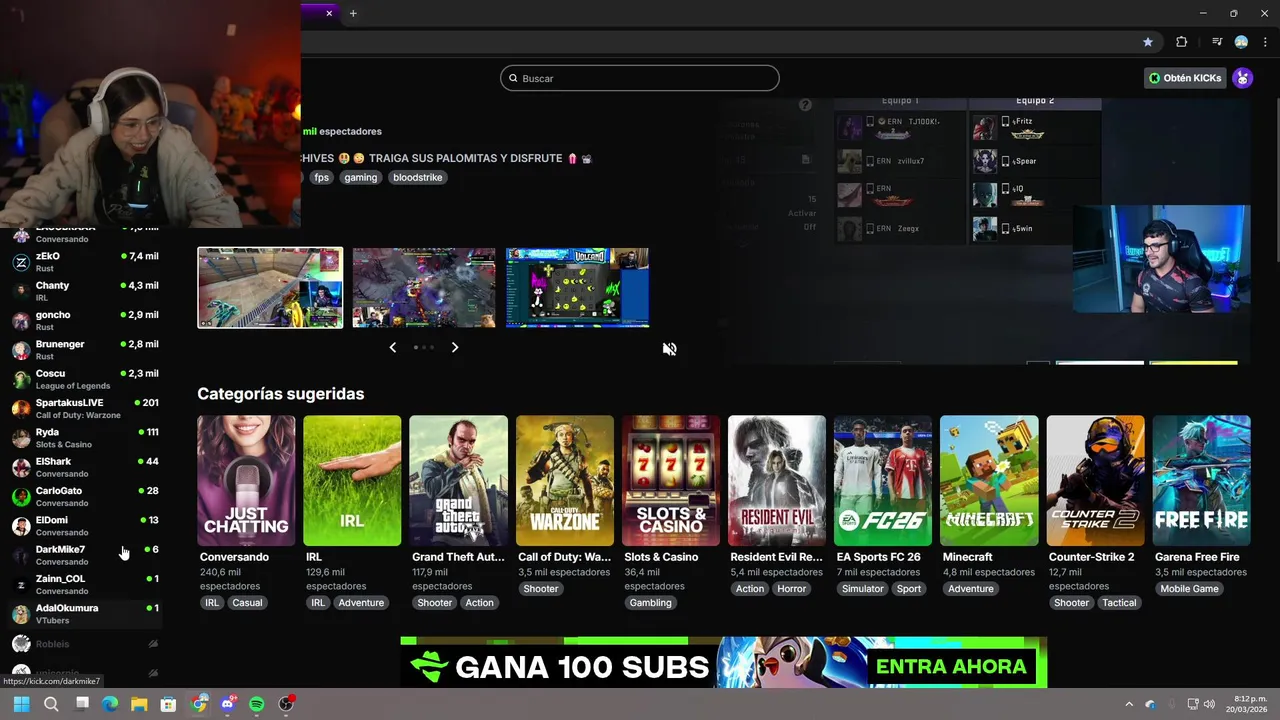This screenshot has width=1280, height=720.
Task: Open CarloGato channel in sidebar
Action: pyautogui.click(x=85, y=496)
